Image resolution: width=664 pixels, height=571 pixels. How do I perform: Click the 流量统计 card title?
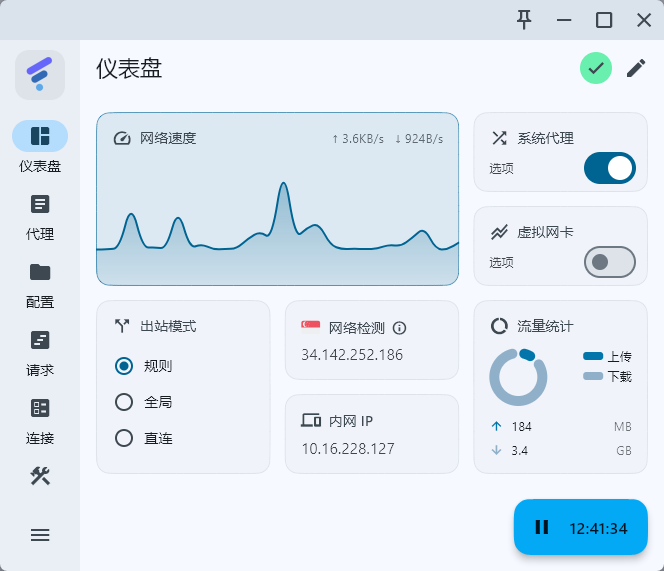tap(545, 326)
